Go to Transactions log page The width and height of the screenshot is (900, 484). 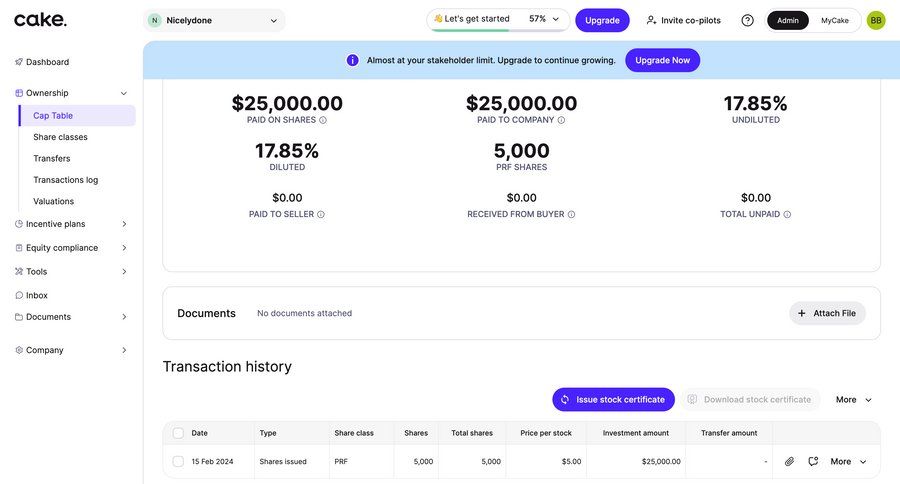[65, 180]
